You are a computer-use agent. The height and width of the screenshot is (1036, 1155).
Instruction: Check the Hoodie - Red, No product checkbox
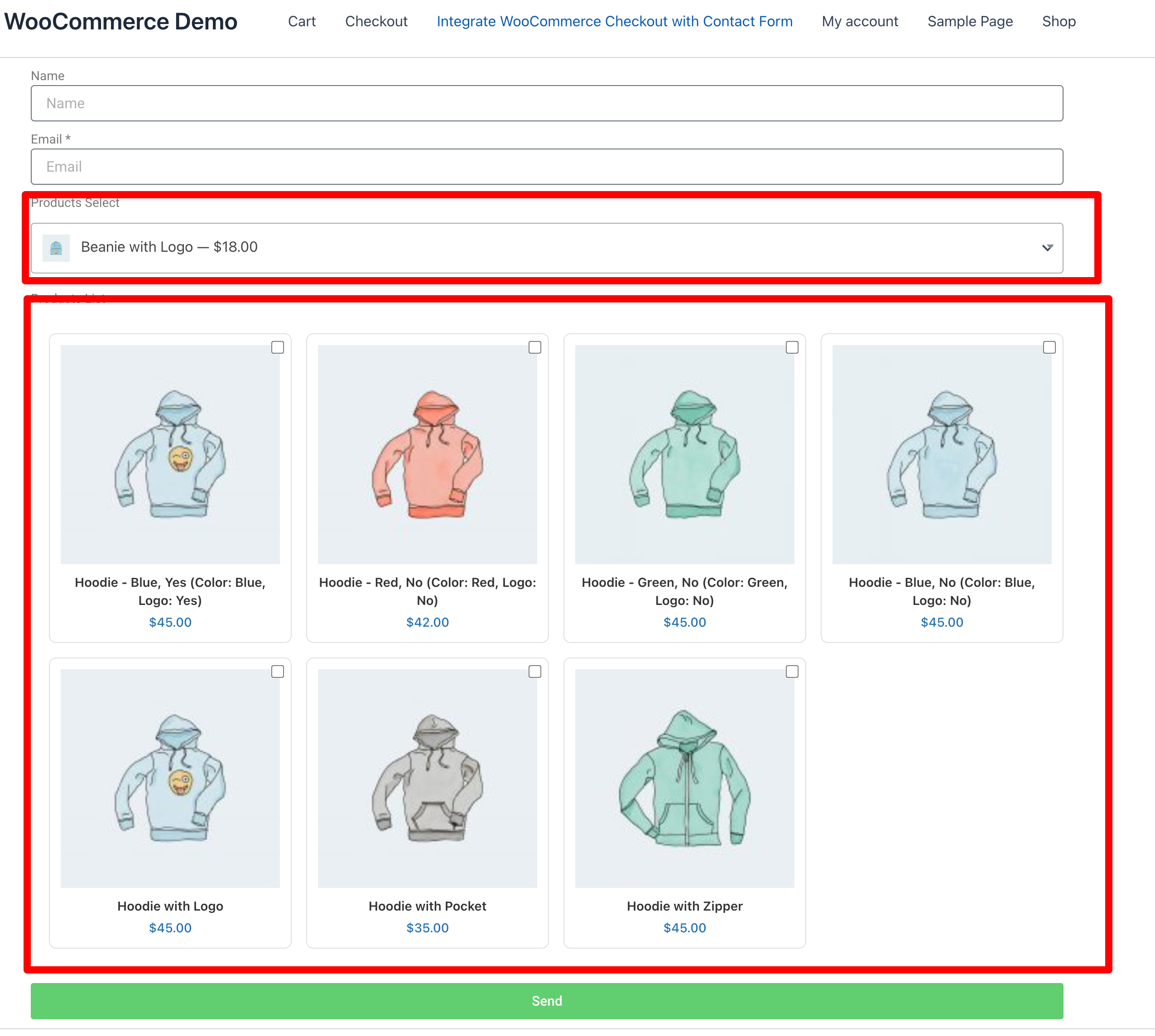[x=535, y=347]
